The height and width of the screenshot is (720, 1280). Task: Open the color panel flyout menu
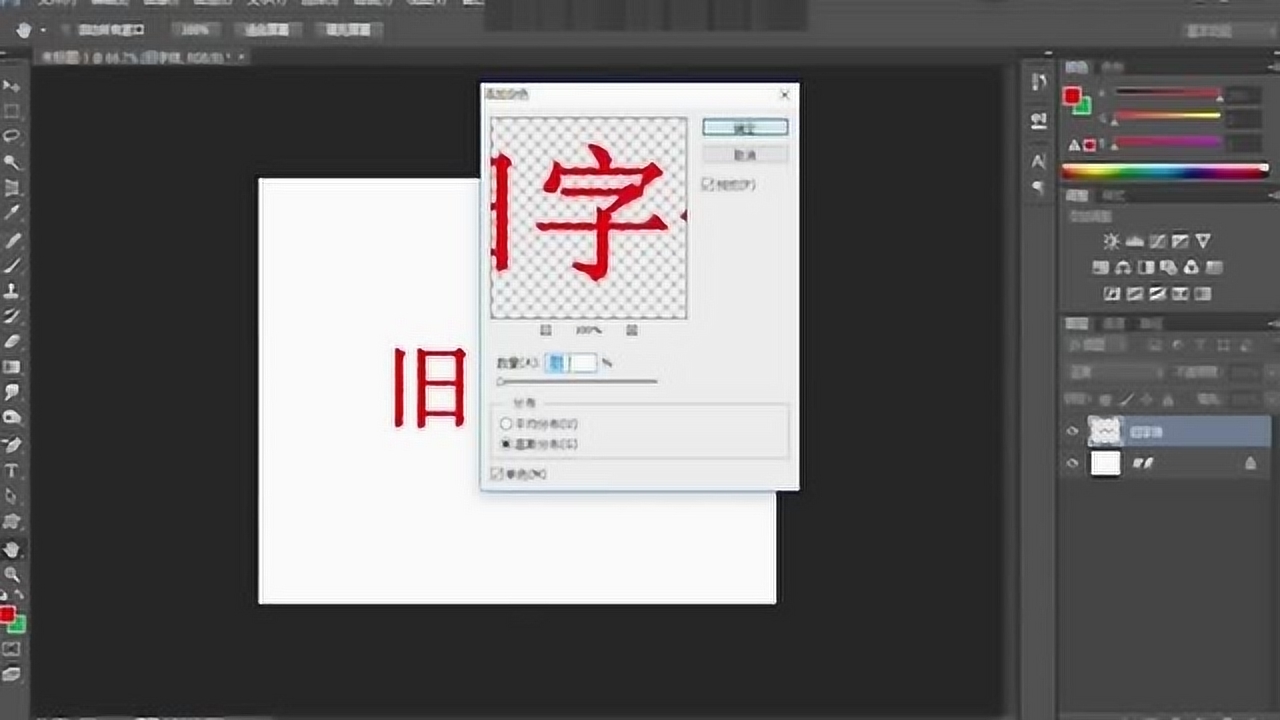[1272, 67]
